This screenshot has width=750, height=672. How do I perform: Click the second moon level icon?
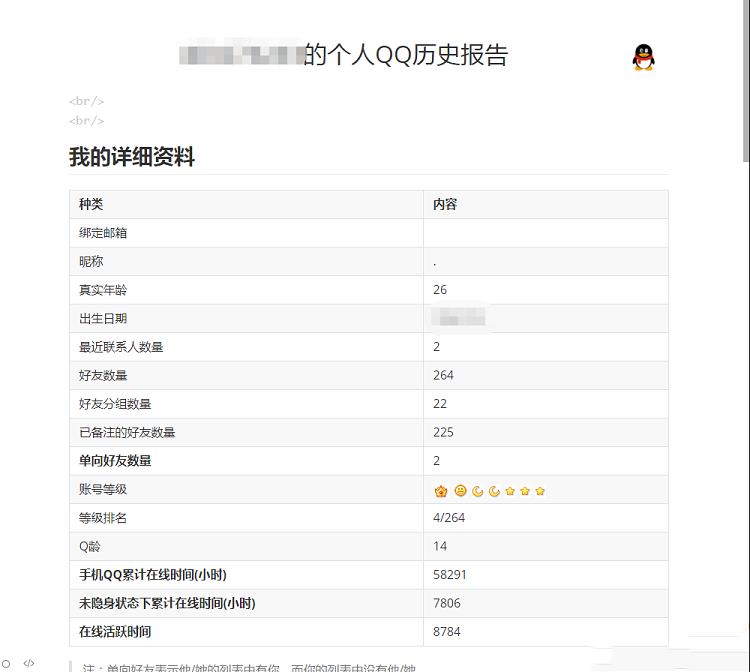494,491
